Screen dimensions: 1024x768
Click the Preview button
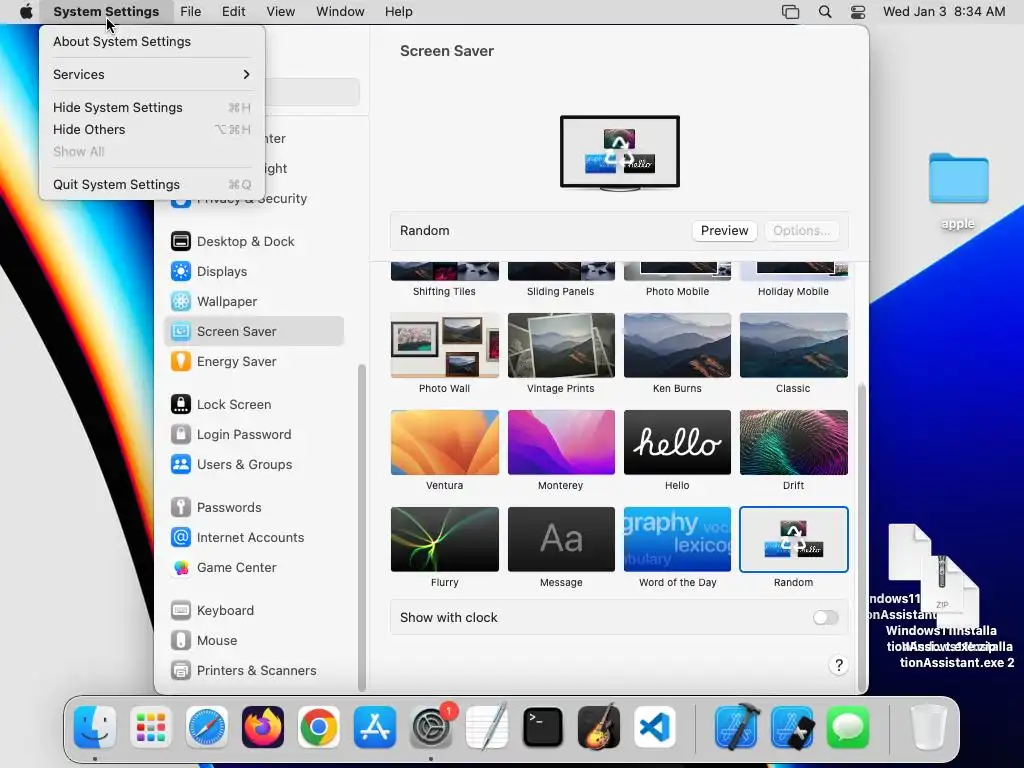[724, 231]
